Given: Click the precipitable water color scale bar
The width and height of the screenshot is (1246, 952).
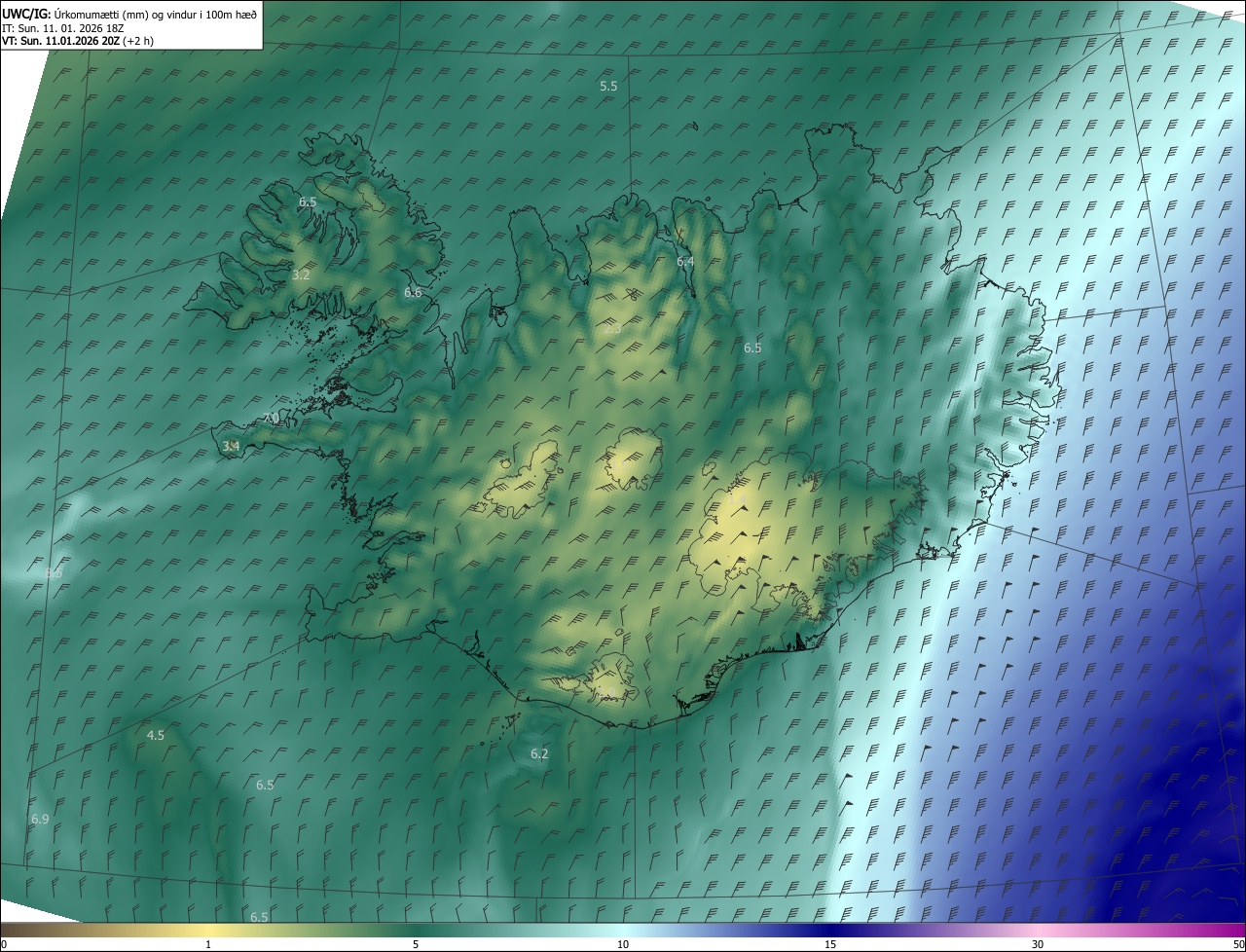Looking at the screenshot, I should 623,931.
